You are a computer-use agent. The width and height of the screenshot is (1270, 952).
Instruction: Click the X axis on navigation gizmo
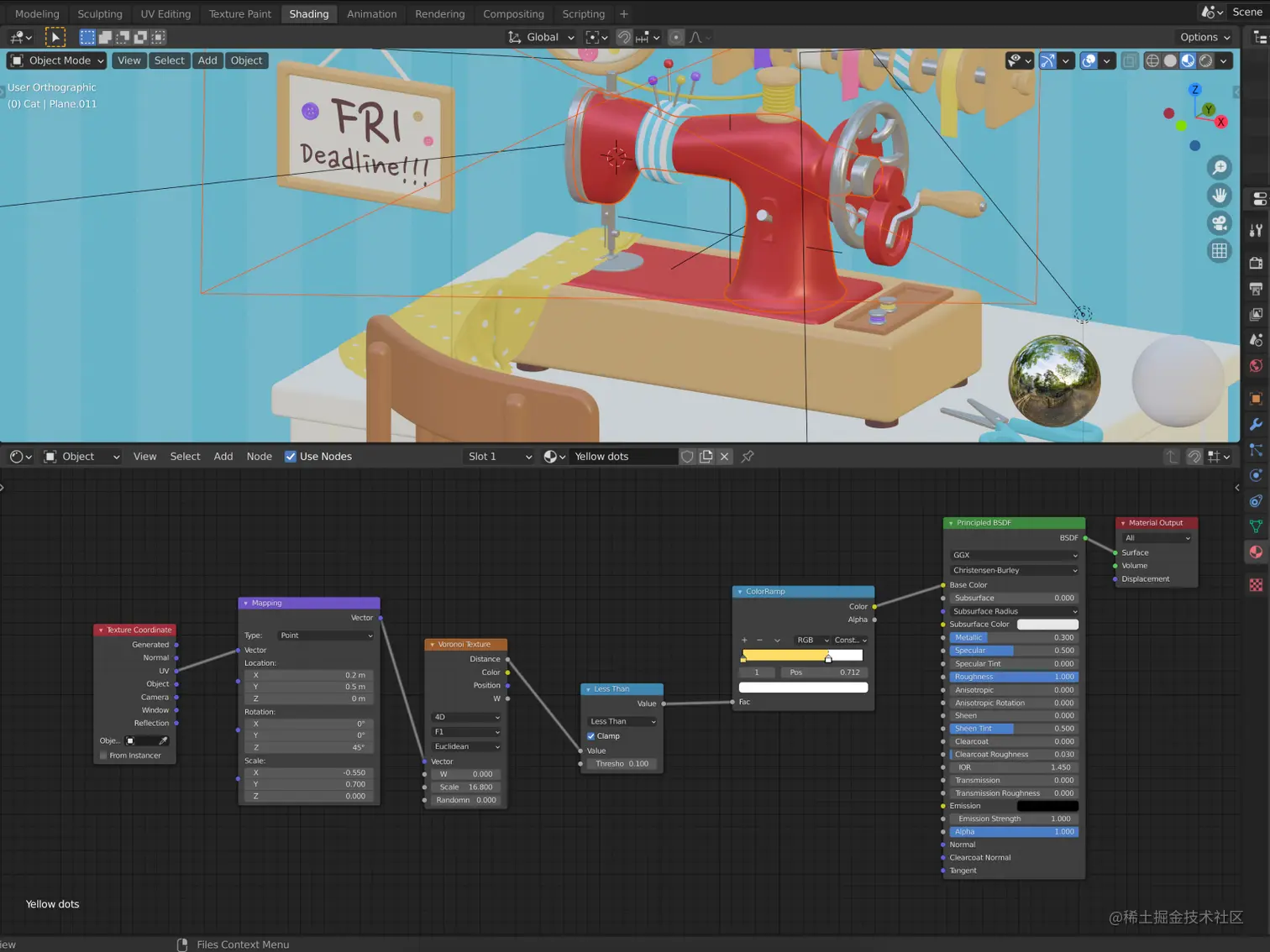pyautogui.click(x=1220, y=122)
